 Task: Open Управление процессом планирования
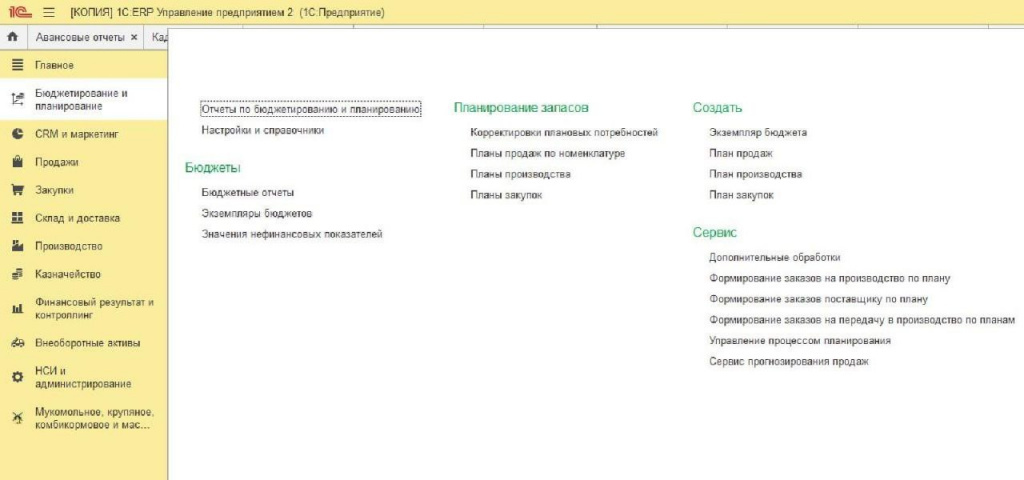(800, 341)
